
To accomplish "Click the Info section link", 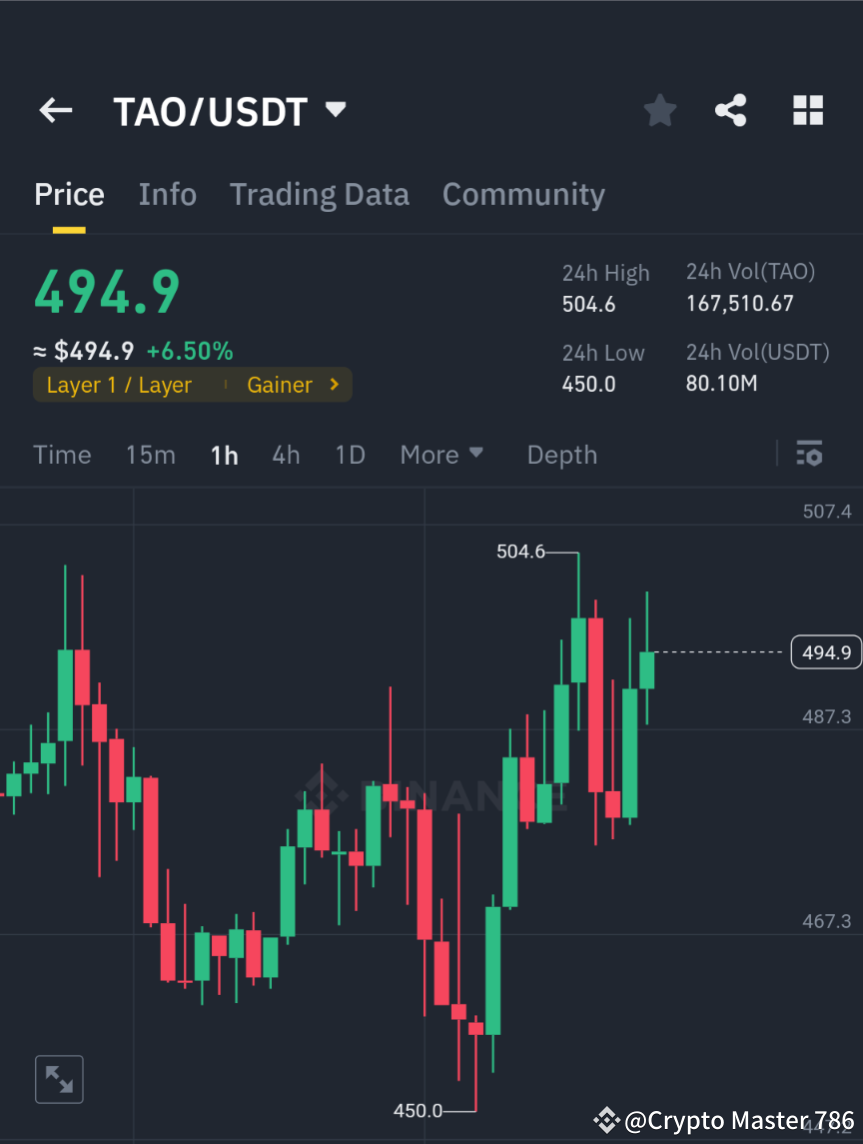I will coord(167,193).
